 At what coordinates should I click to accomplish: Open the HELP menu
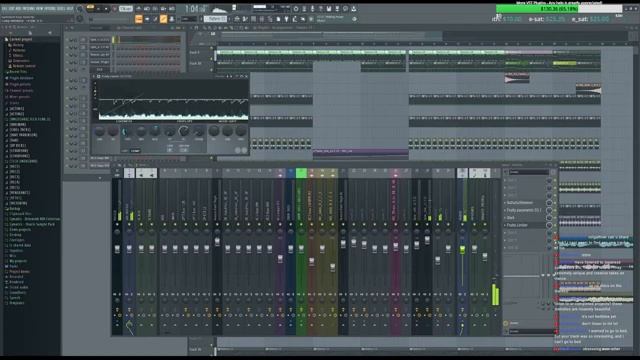70,8
